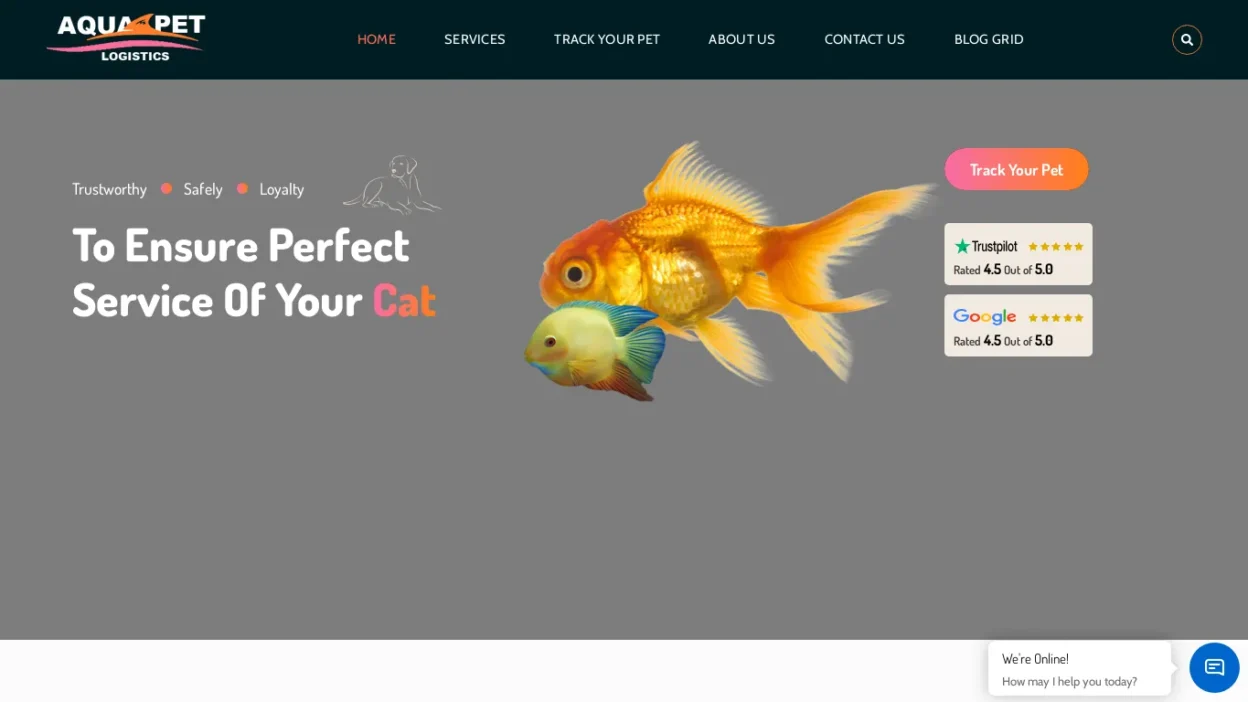The width and height of the screenshot is (1248, 702).
Task: Open the About Us page
Action: 742,40
